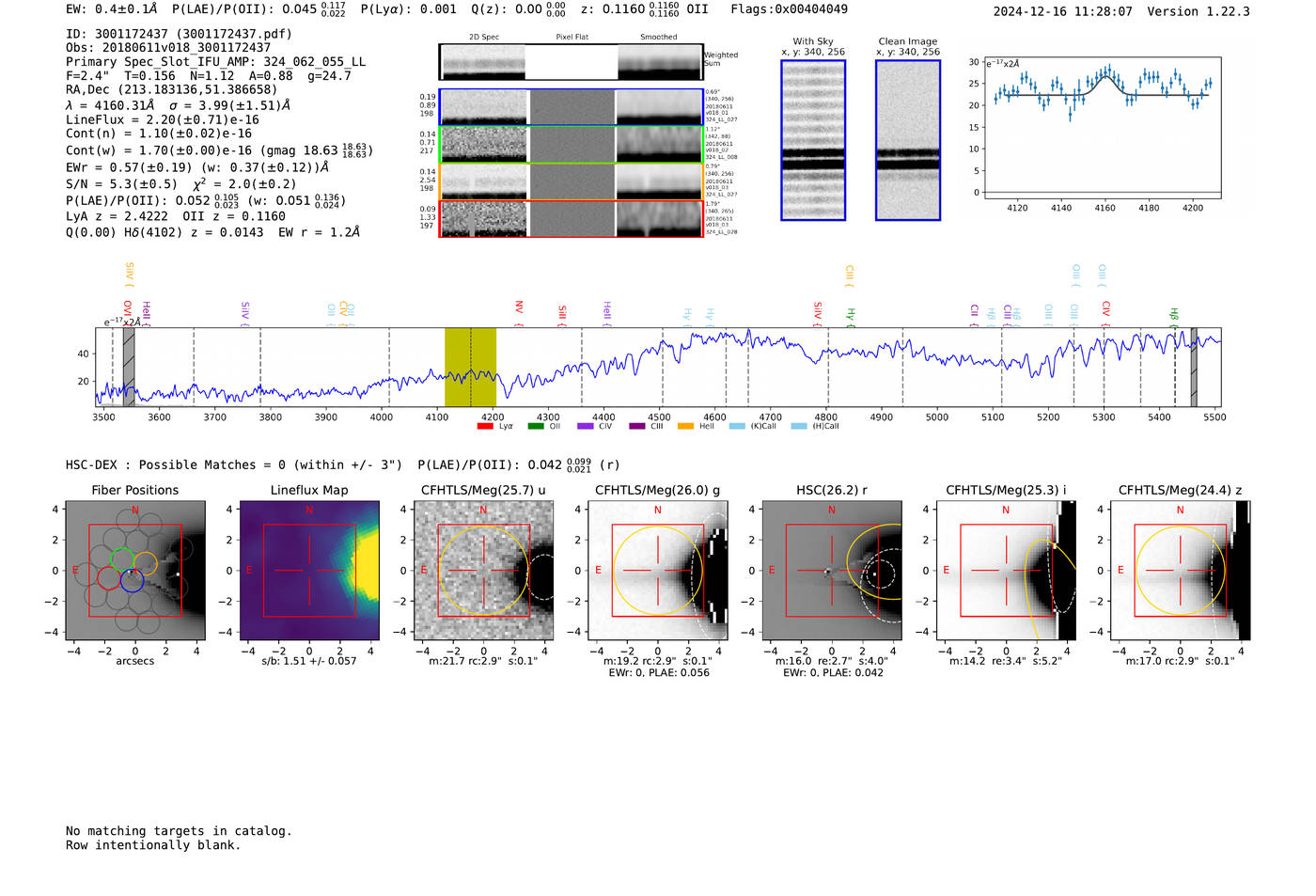Click the red Lyα legend swatch

pos(485,427)
